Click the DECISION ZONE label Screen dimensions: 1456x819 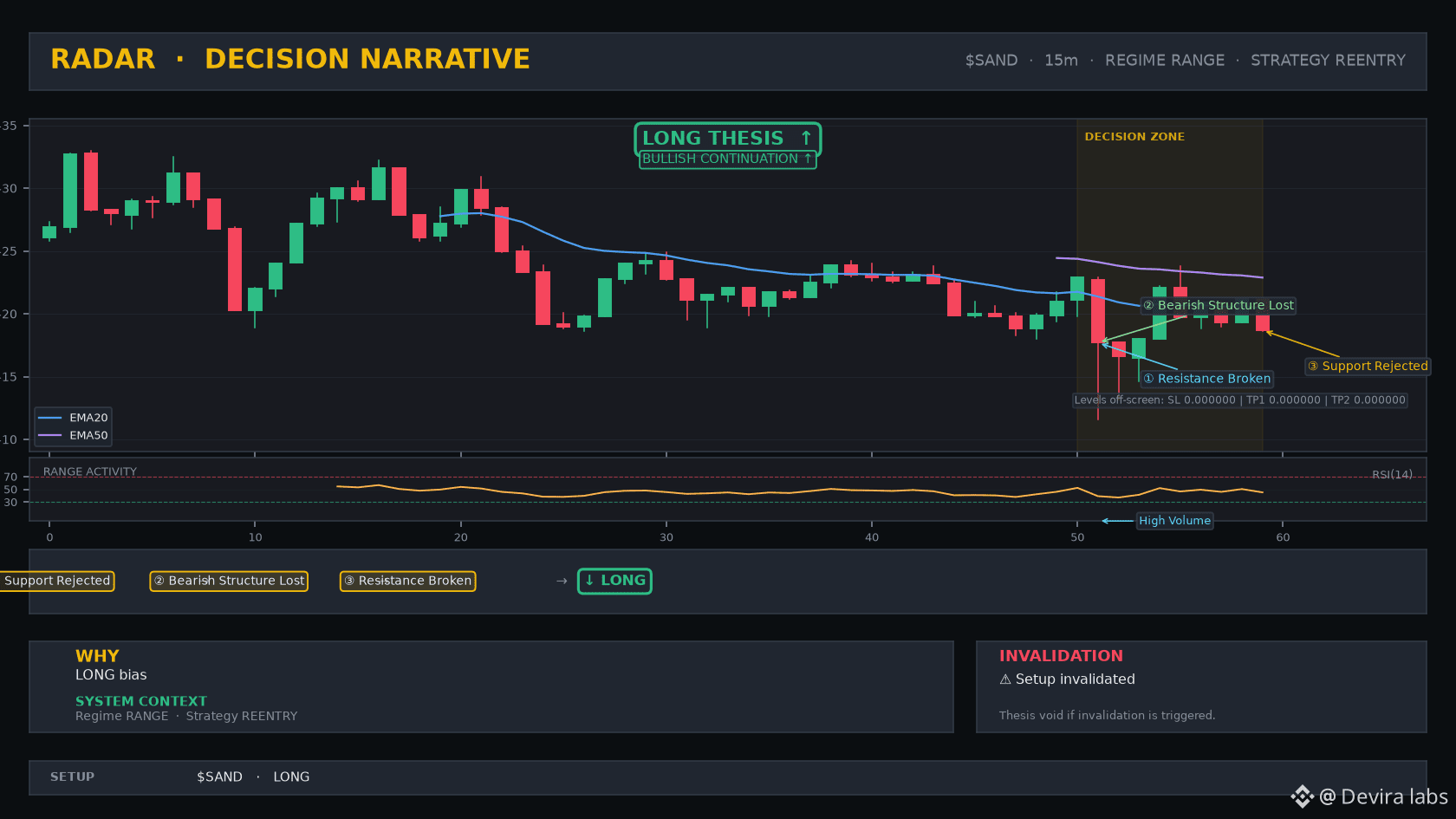pos(1134,137)
